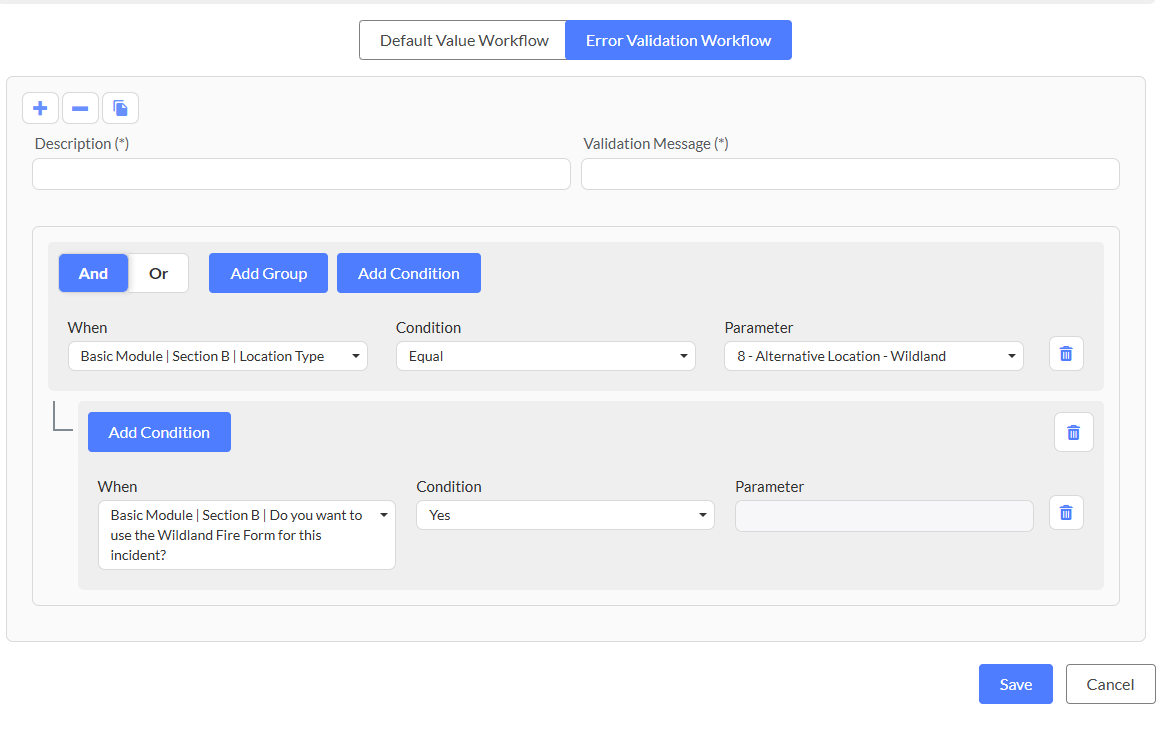
Task: Open the Yes condition dropdown
Action: [x=565, y=515]
